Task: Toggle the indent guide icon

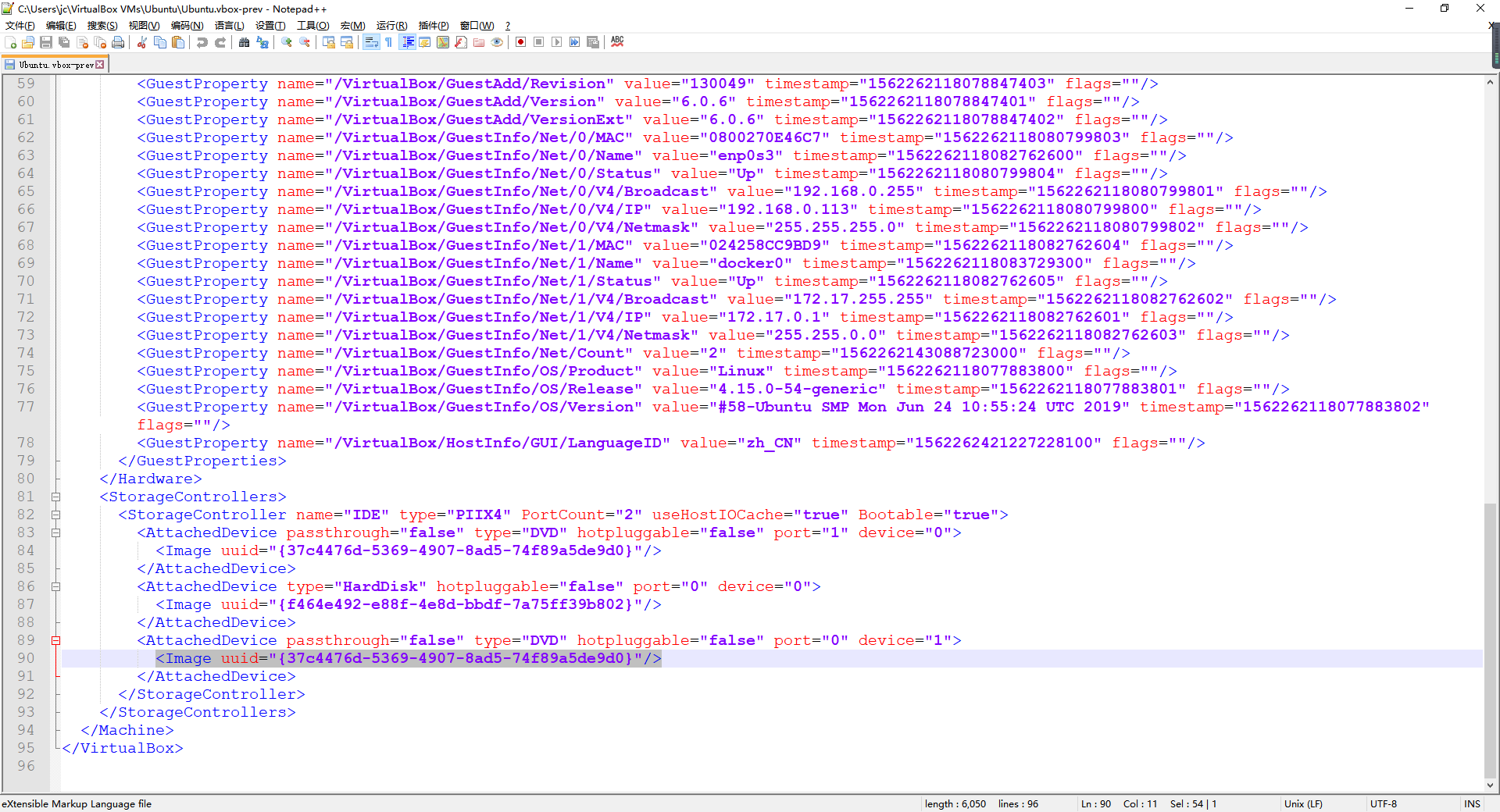Action: 407,42
